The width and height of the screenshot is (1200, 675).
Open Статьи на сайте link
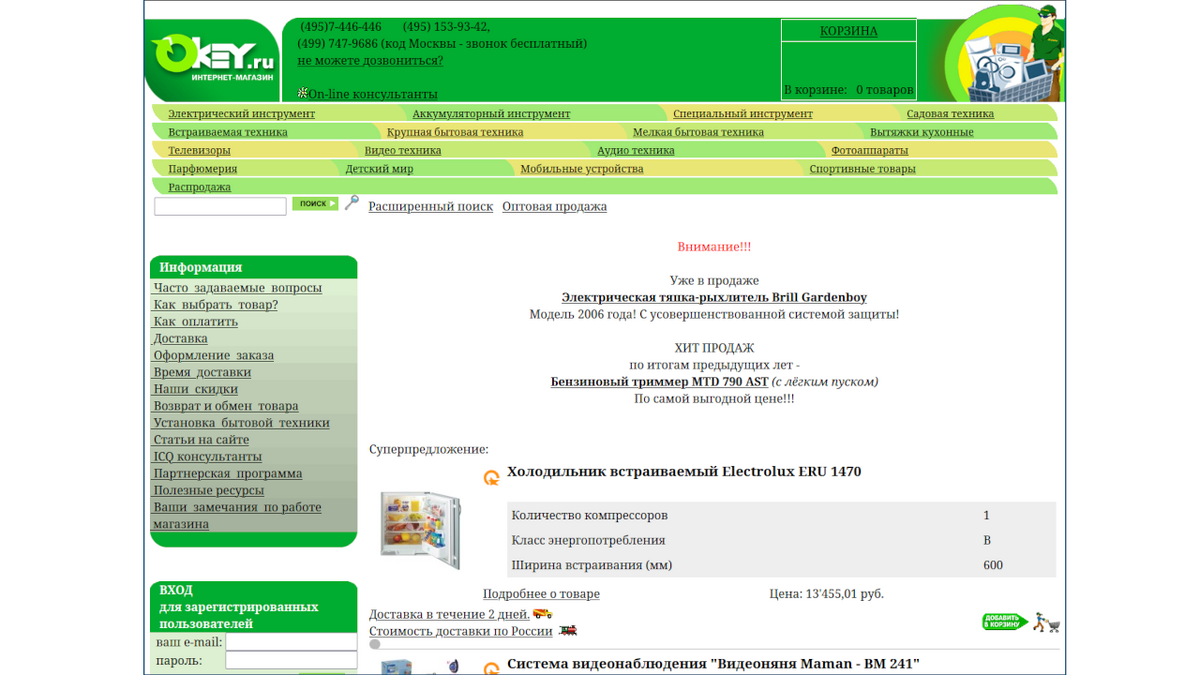click(201, 440)
